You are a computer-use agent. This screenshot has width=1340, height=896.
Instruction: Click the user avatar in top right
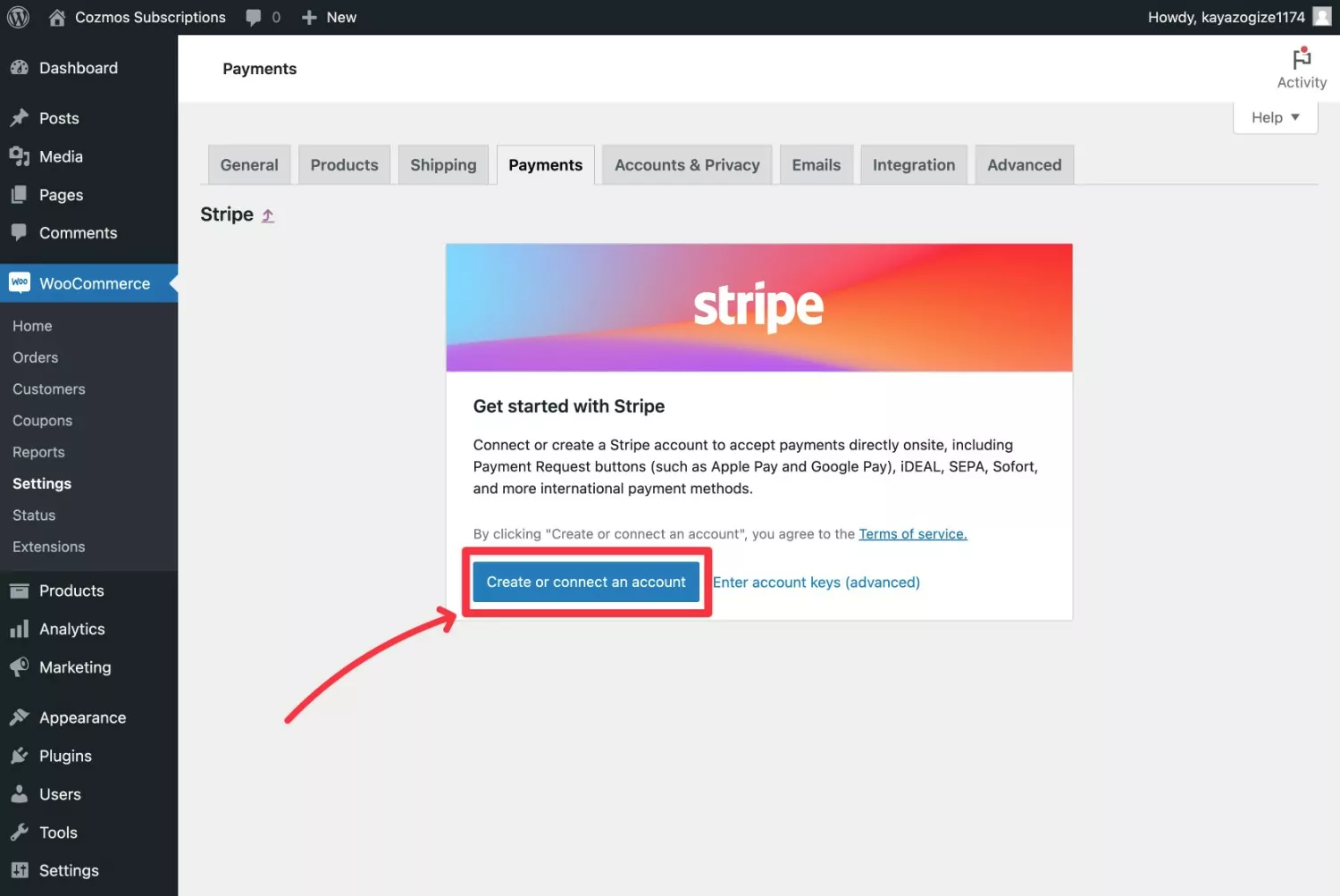(x=1322, y=17)
